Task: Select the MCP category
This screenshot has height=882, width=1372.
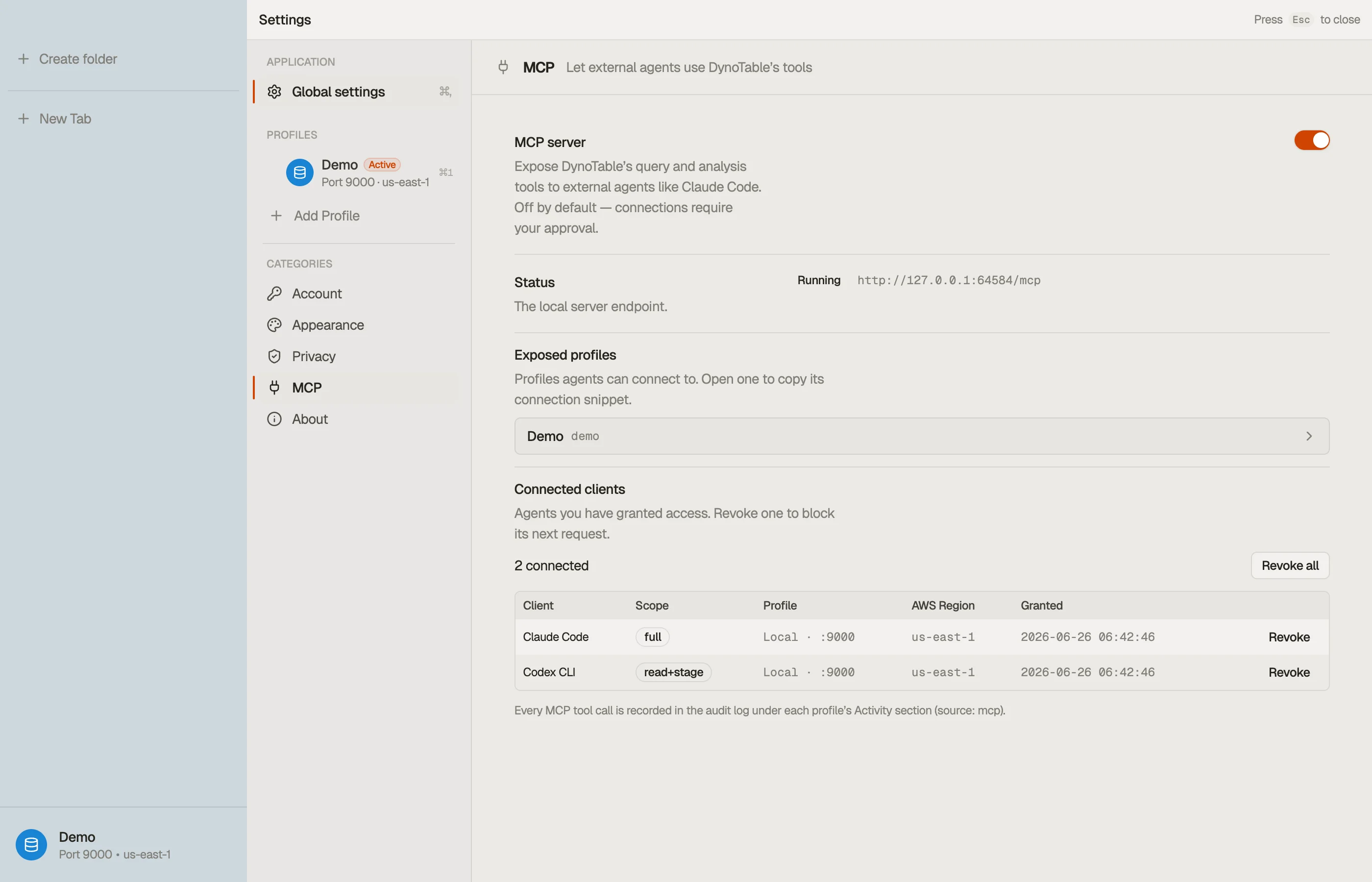Action: 358,388
